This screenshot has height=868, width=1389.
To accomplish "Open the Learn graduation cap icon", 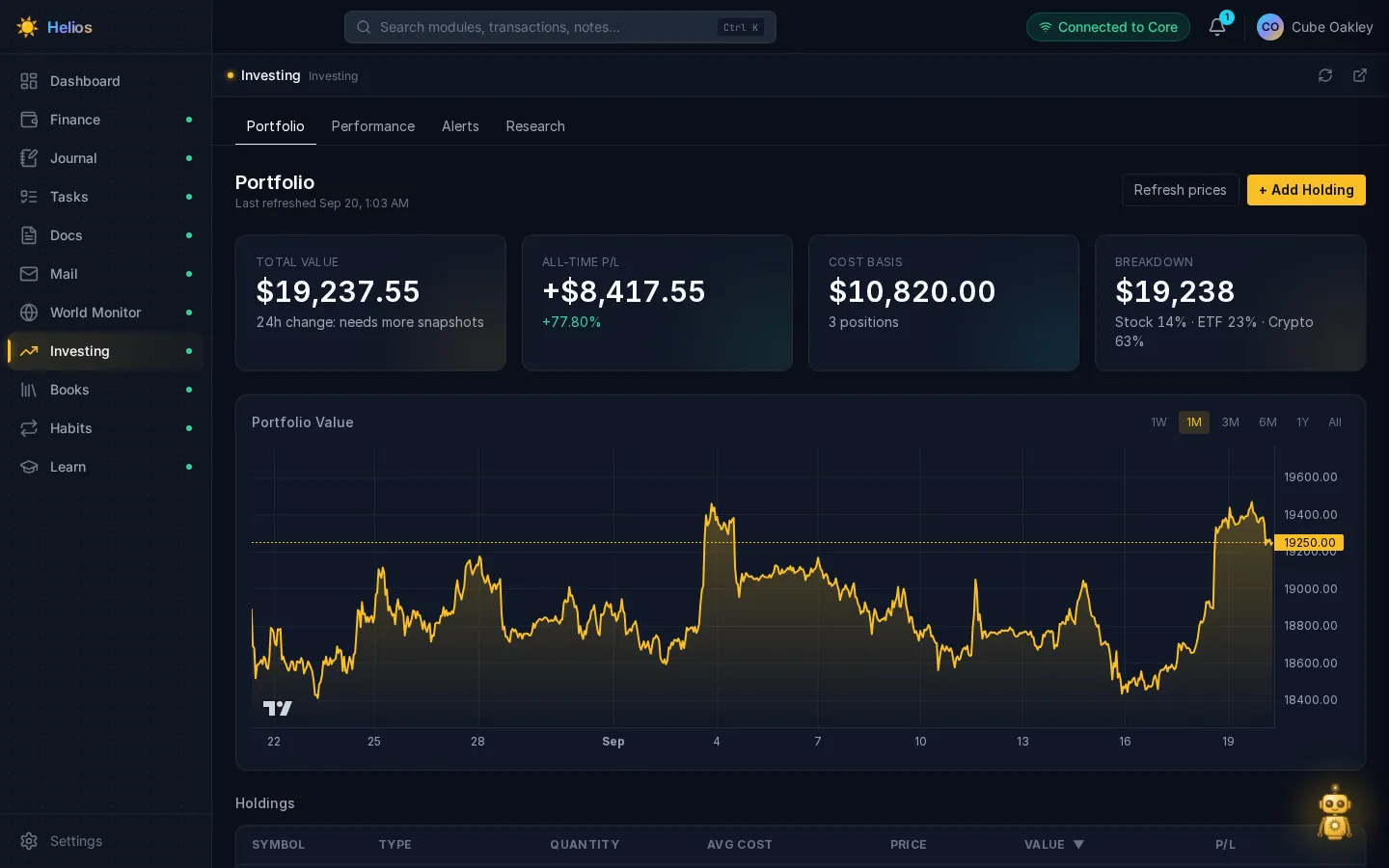I will [29, 467].
